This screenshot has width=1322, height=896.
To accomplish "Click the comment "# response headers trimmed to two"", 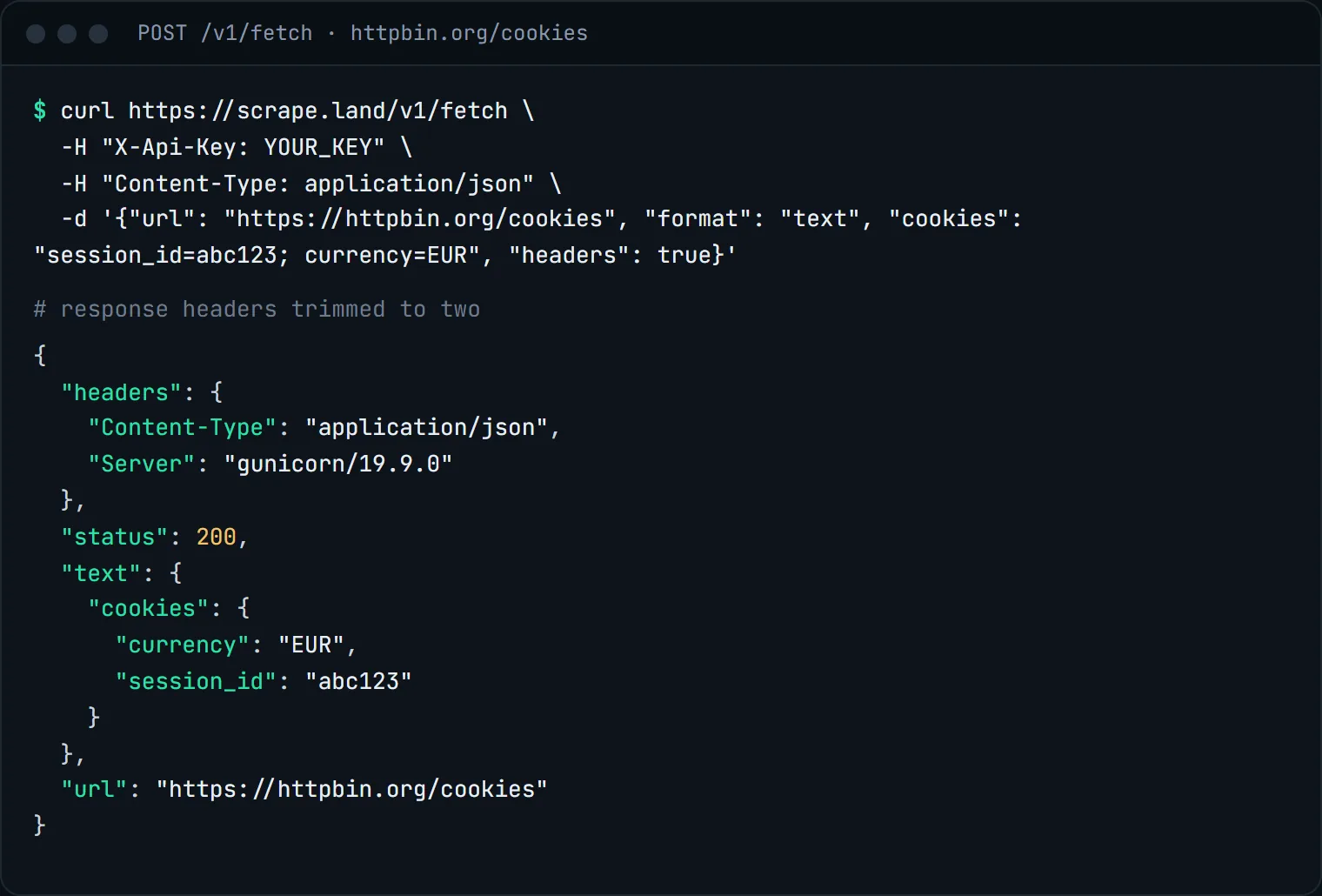I will (x=257, y=310).
